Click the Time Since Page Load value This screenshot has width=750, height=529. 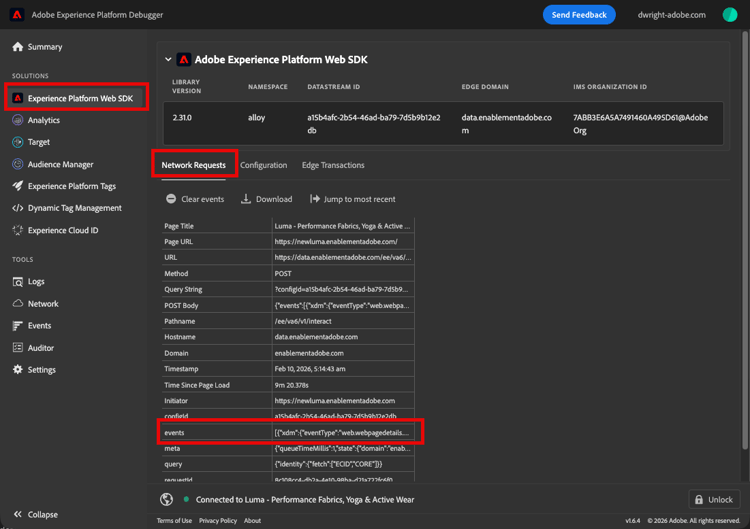291,385
